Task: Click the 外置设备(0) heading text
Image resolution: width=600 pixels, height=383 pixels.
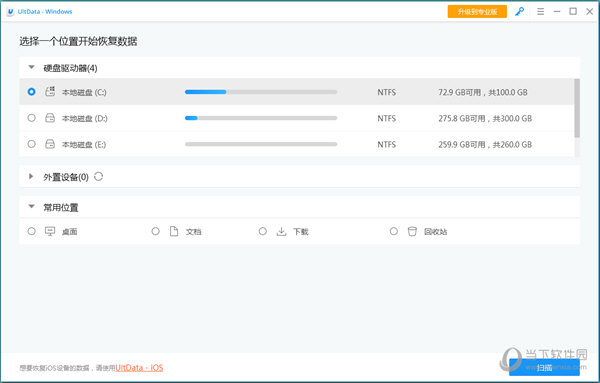Action: (x=66, y=177)
